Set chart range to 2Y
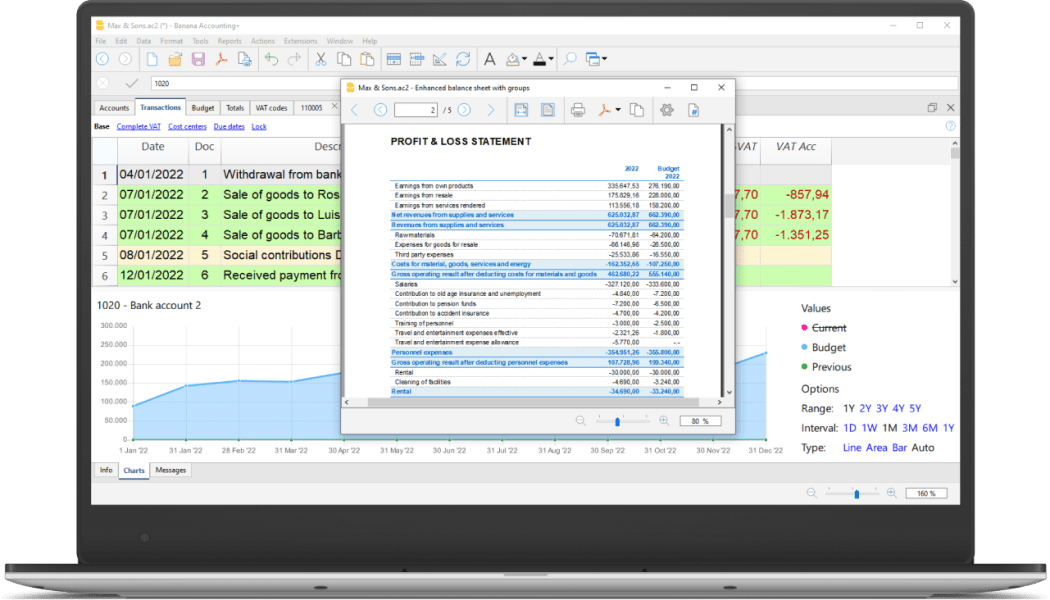 pos(865,408)
